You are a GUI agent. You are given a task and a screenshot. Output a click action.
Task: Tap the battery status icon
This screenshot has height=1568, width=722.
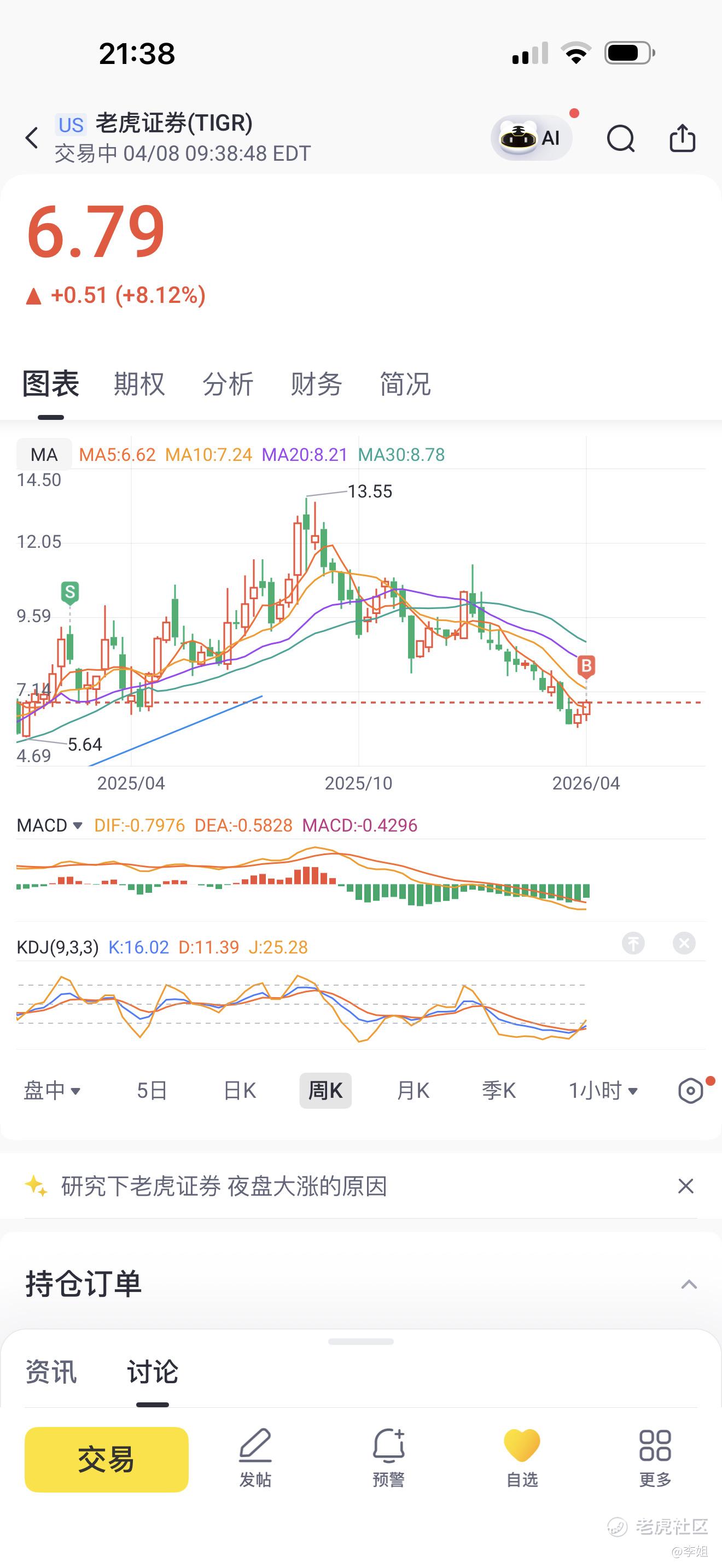[x=630, y=54]
